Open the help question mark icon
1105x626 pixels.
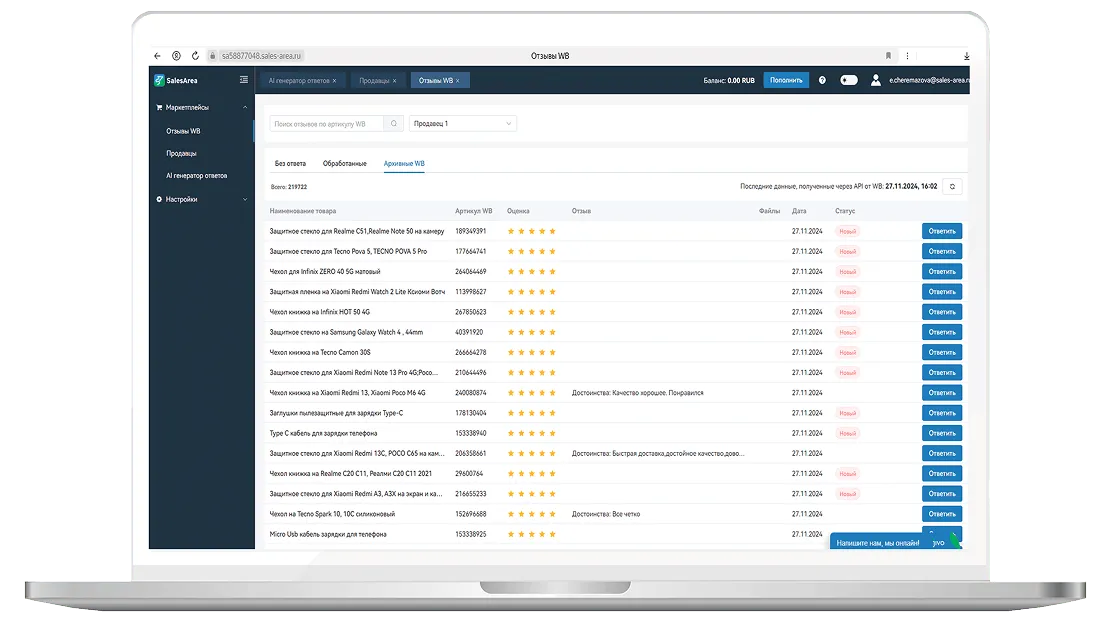click(x=822, y=80)
